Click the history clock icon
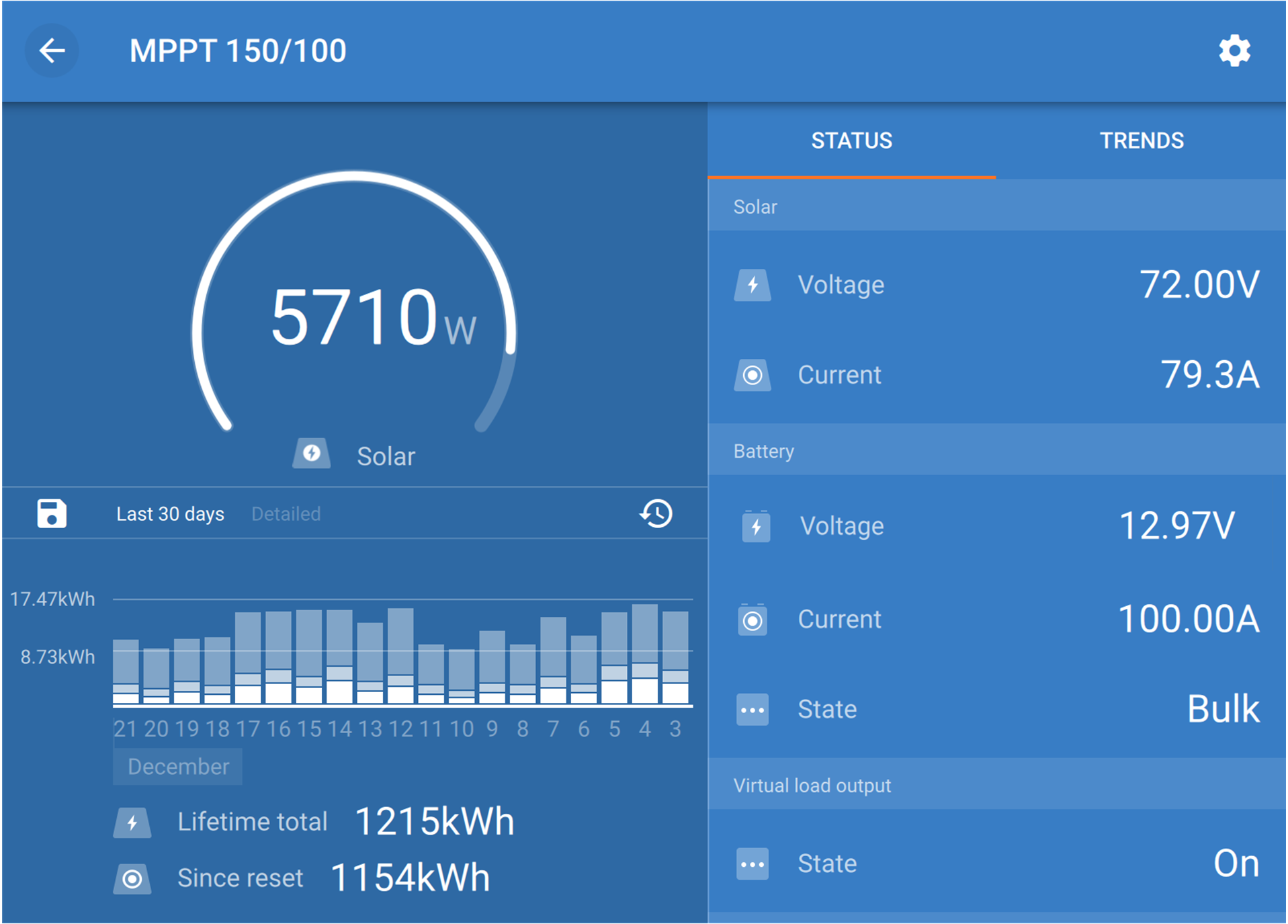 pos(656,513)
